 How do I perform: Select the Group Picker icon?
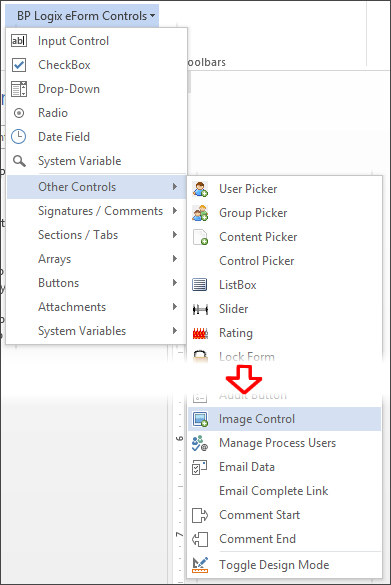click(200, 213)
